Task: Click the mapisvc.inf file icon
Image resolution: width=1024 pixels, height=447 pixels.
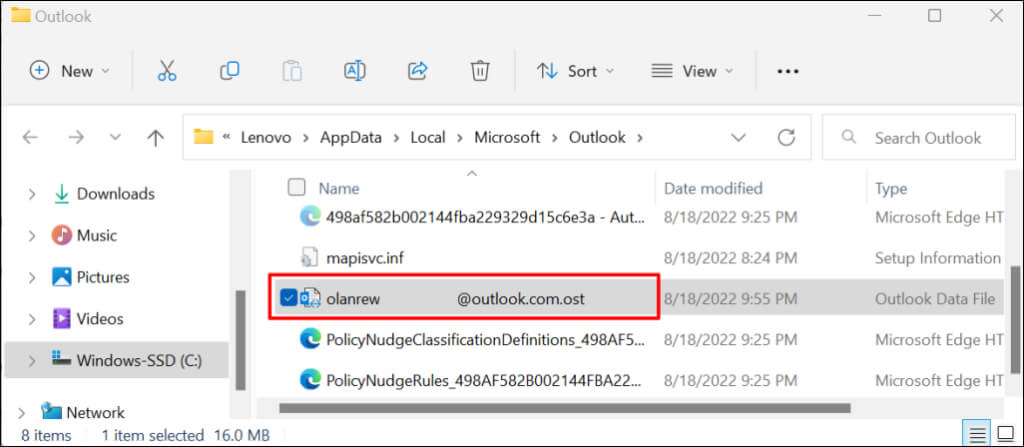Action: (309, 257)
